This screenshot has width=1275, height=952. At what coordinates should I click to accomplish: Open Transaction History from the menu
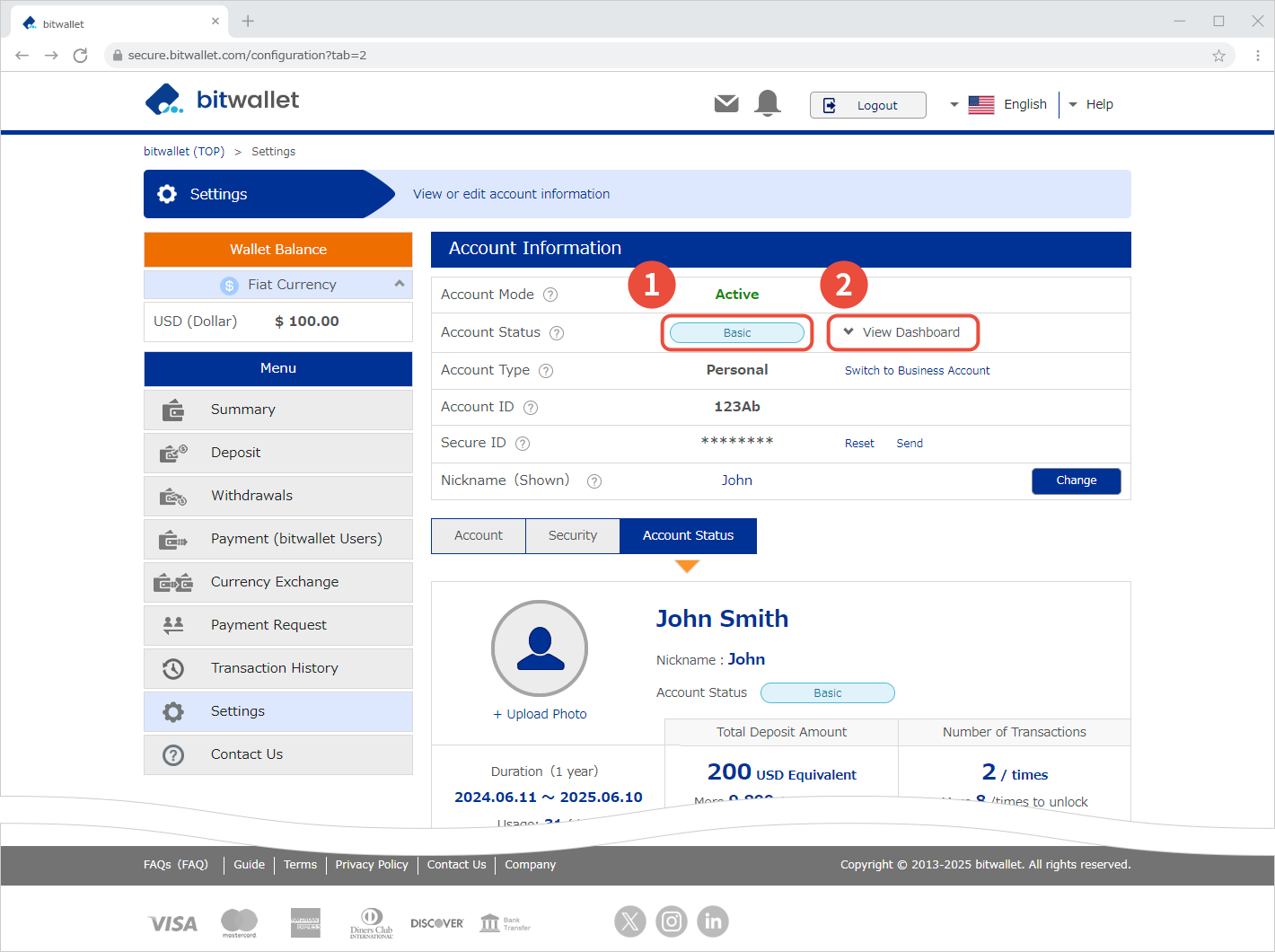(x=275, y=668)
